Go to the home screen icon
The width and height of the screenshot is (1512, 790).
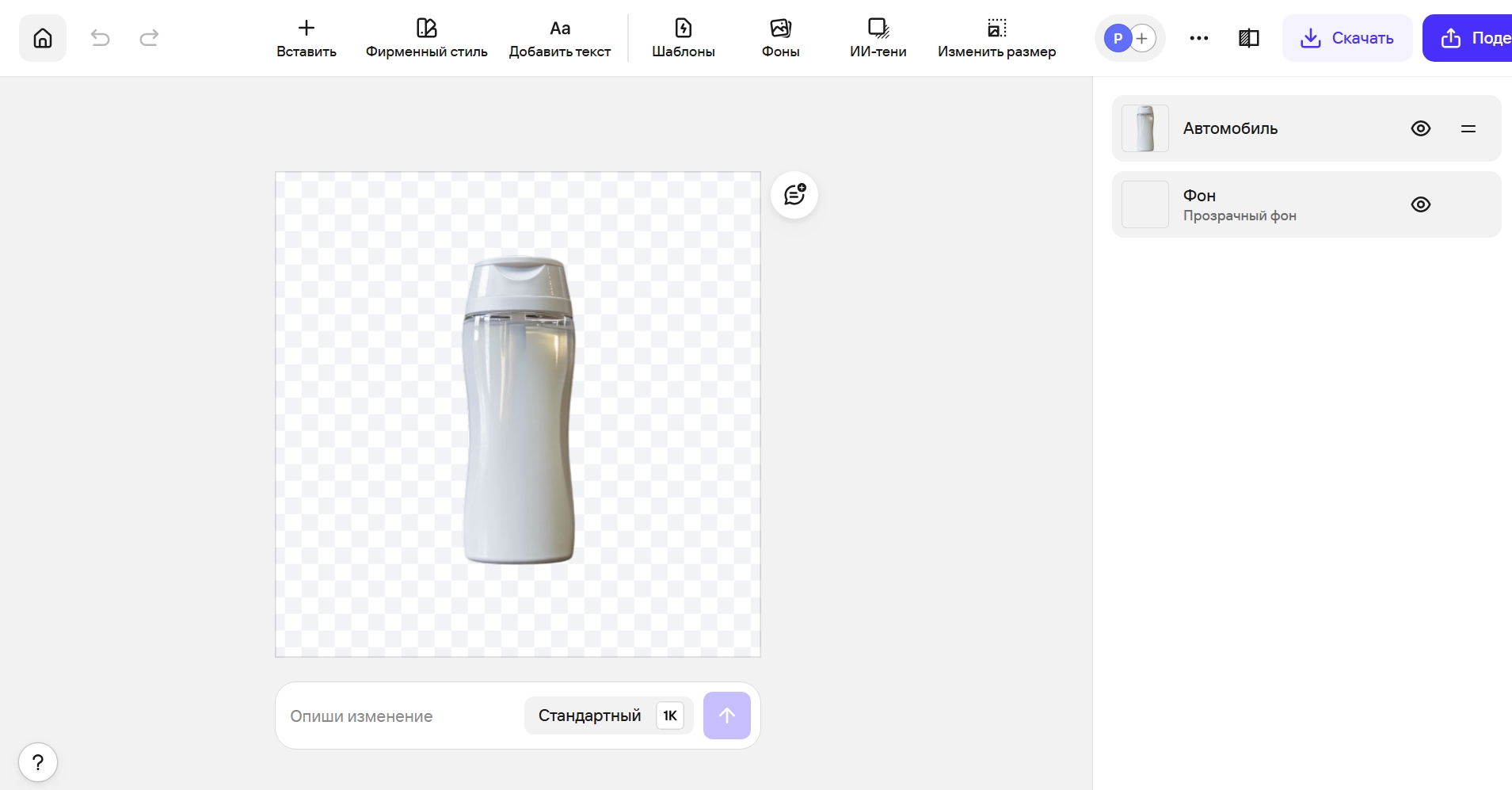point(43,38)
